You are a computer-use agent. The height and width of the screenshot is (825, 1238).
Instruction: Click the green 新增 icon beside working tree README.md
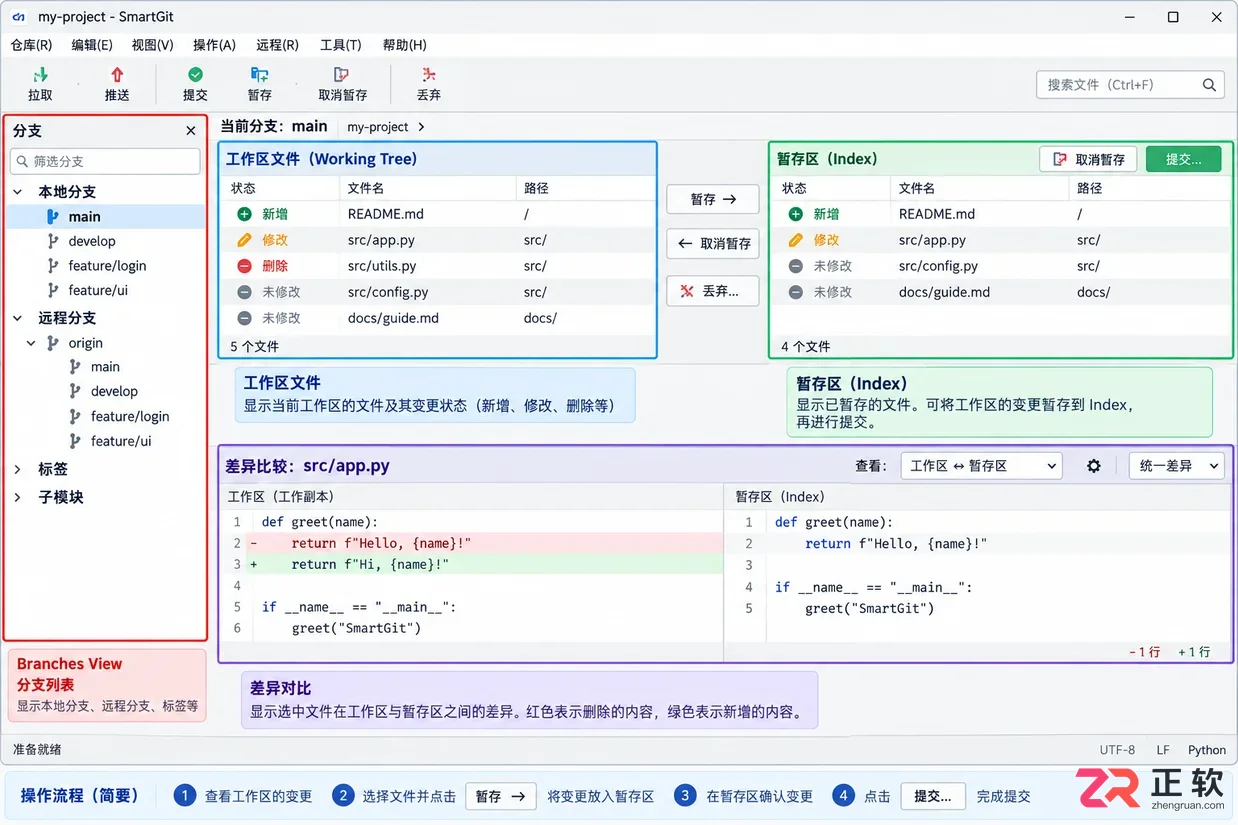(x=244, y=214)
